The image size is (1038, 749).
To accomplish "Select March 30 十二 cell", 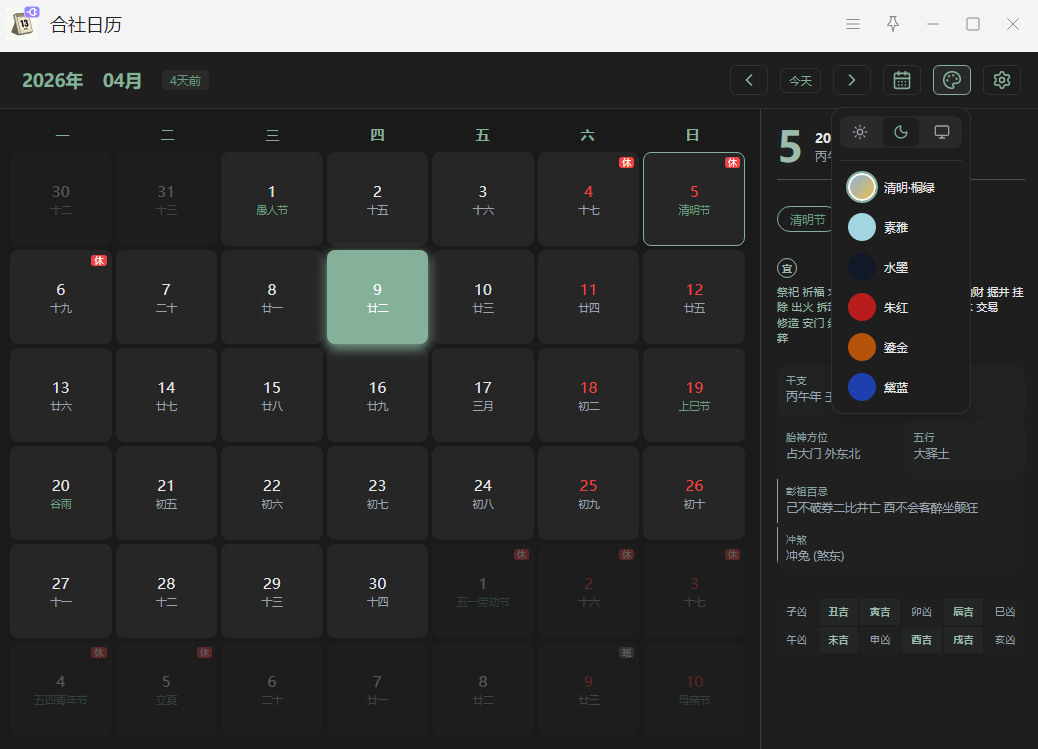I will point(61,199).
